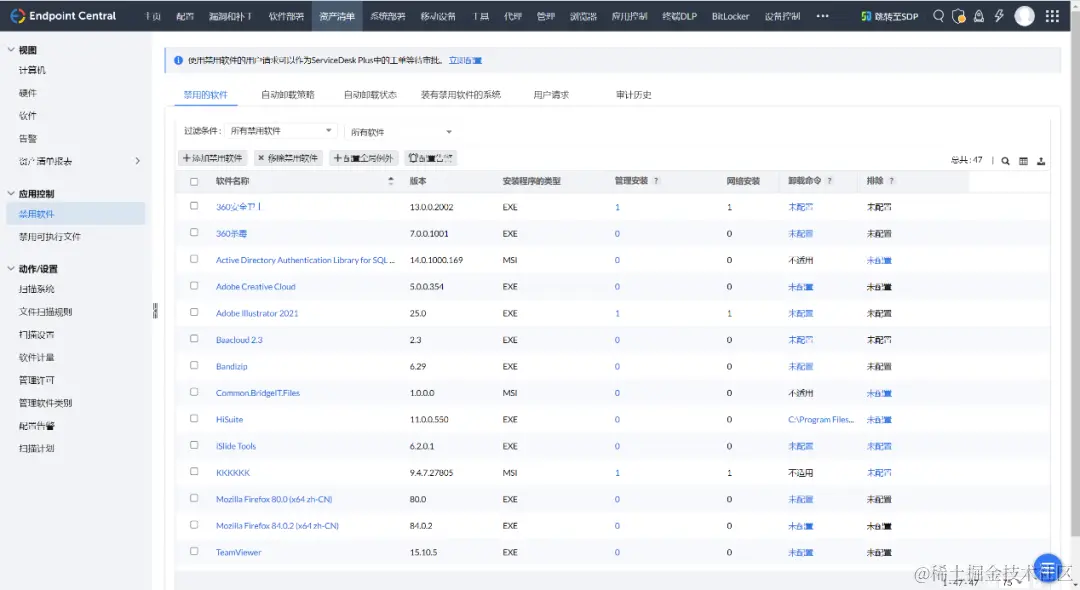The image size is (1080, 590).
Task: Open Adobe Creative Cloud software link
Action: (x=256, y=286)
